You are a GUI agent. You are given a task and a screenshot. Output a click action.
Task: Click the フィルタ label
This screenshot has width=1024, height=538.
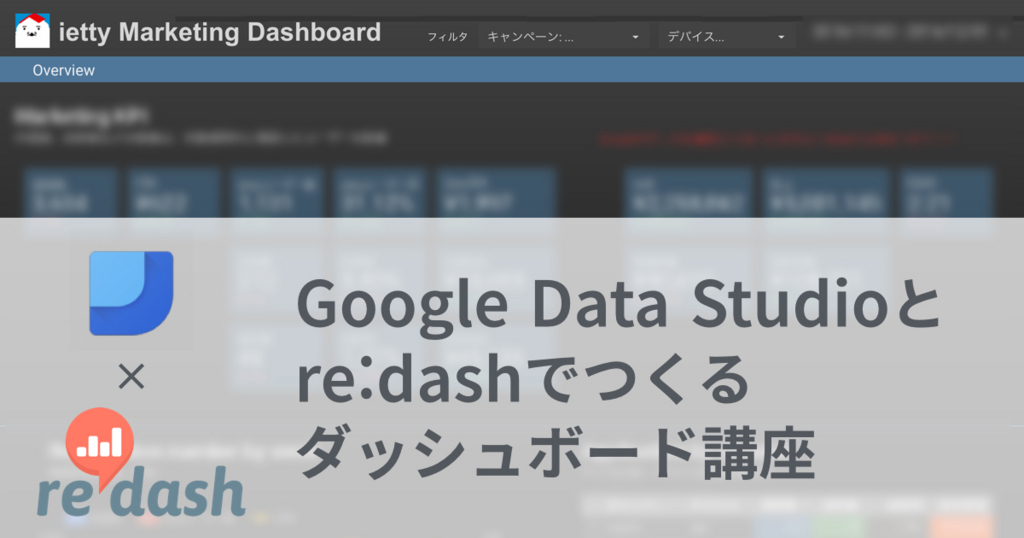point(447,37)
